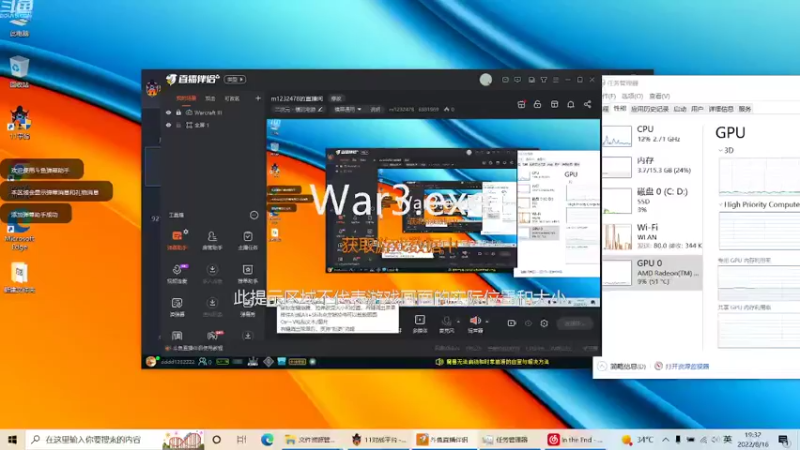Click the user avatar in the streaming status bar
800x450 pixels.
[151, 361]
